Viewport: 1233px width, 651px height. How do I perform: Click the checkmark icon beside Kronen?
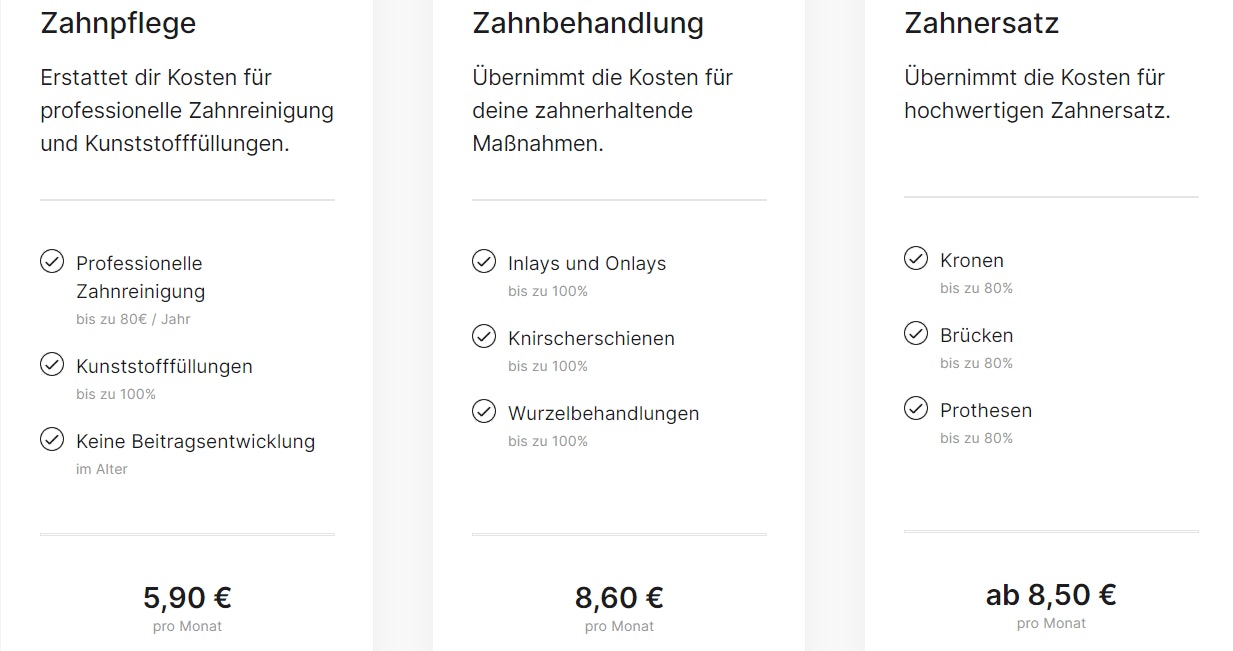coord(916,259)
